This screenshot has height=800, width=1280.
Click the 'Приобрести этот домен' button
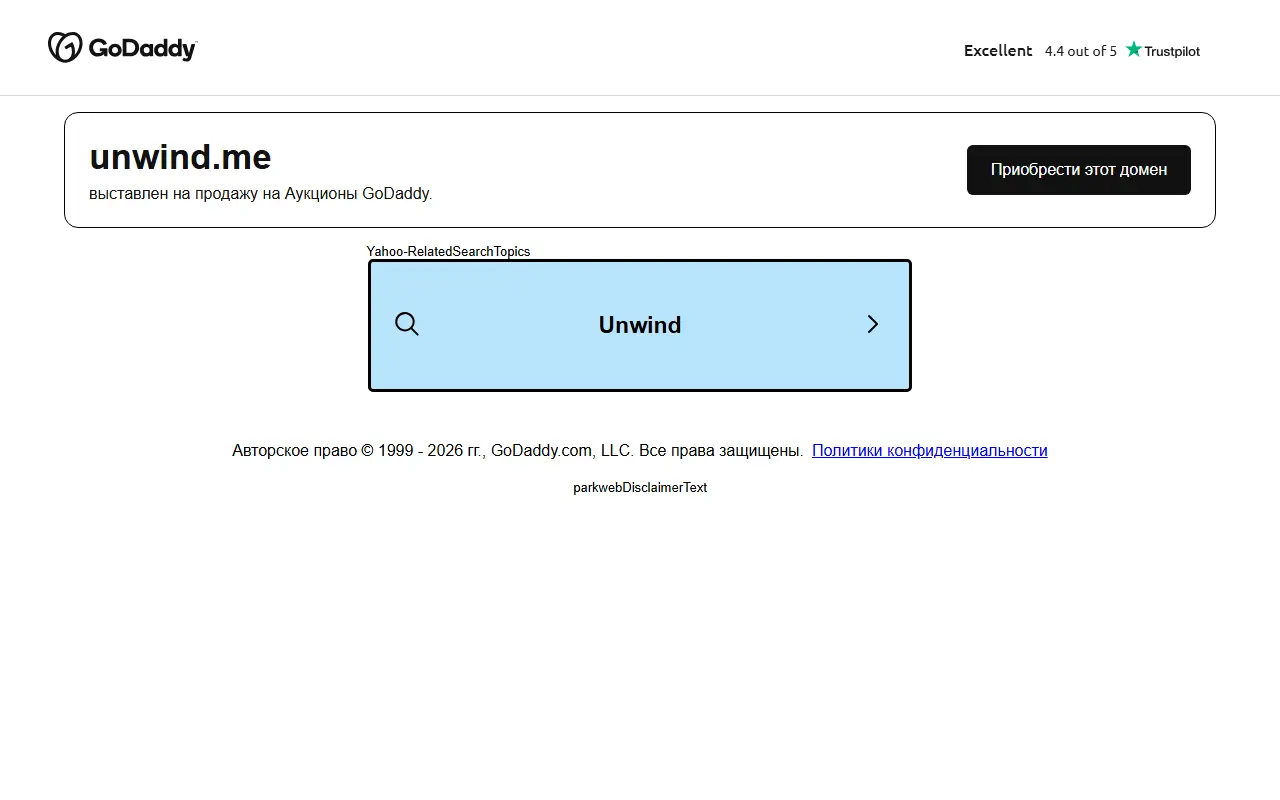pos(1079,170)
